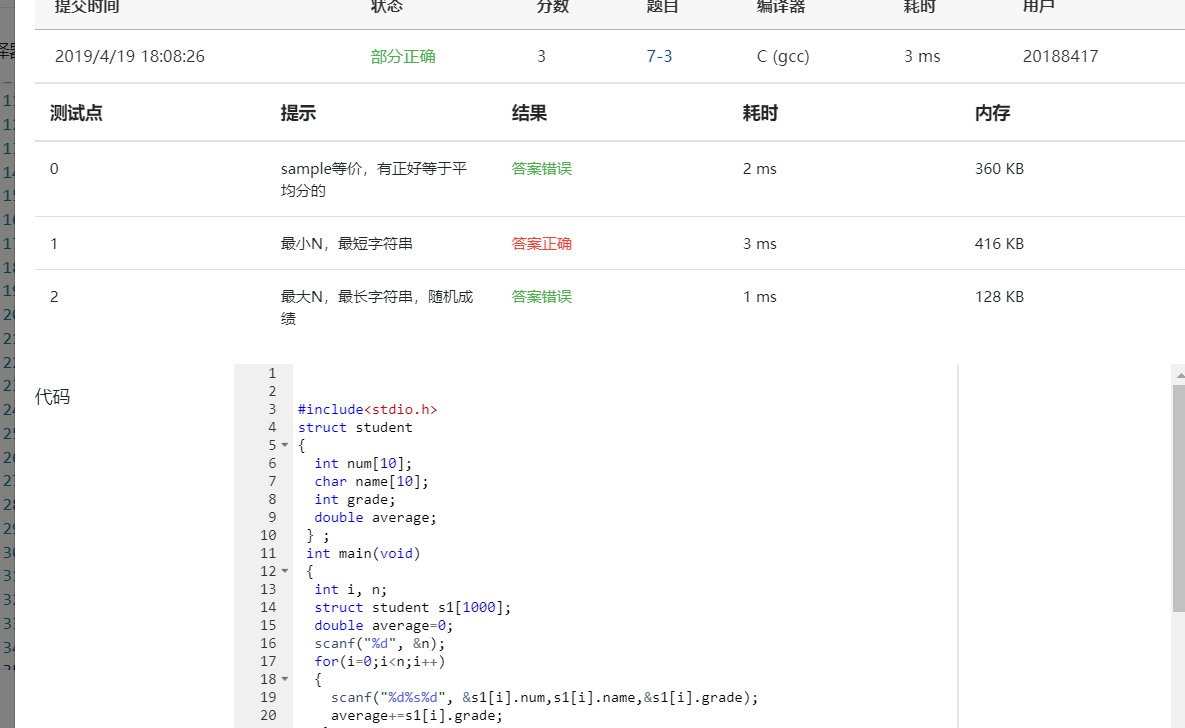Click hint text 最小N，最短字符串
The image size is (1185, 728).
347,243
